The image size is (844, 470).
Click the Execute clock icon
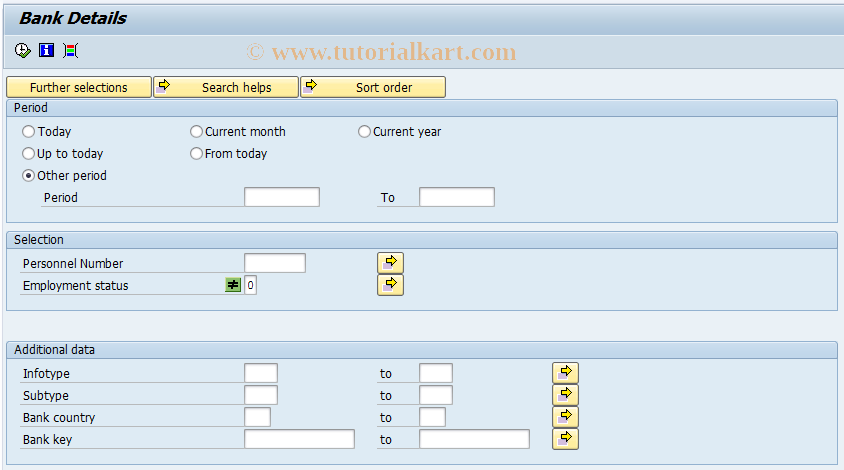point(23,51)
